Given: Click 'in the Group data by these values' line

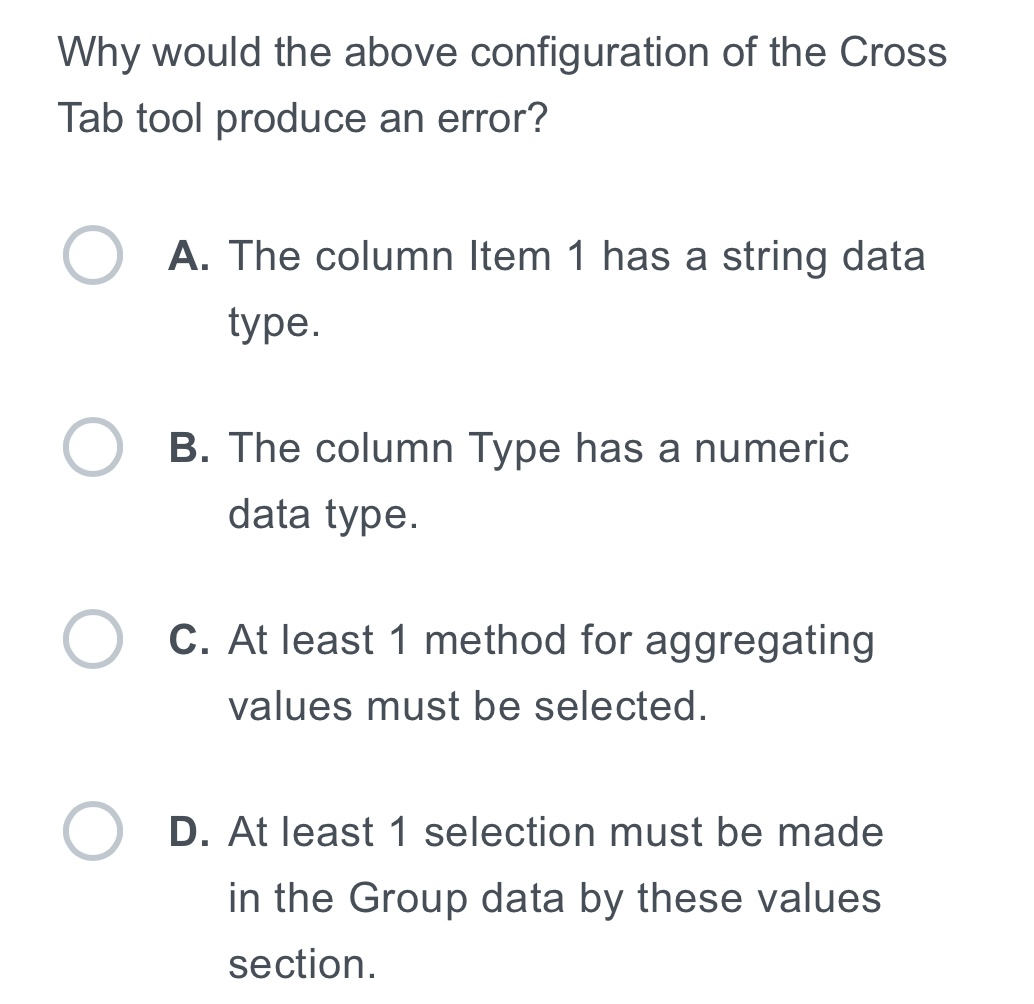Looking at the screenshot, I should coord(555,899).
